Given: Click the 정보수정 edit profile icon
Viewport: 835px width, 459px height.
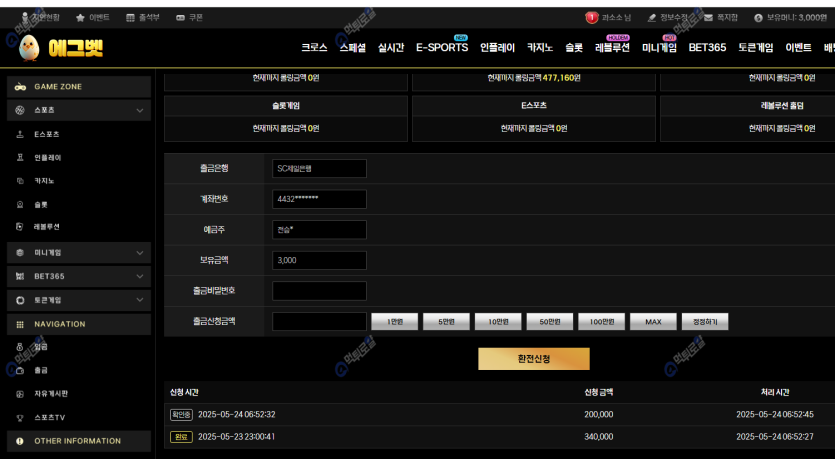Looking at the screenshot, I should tap(651, 18).
